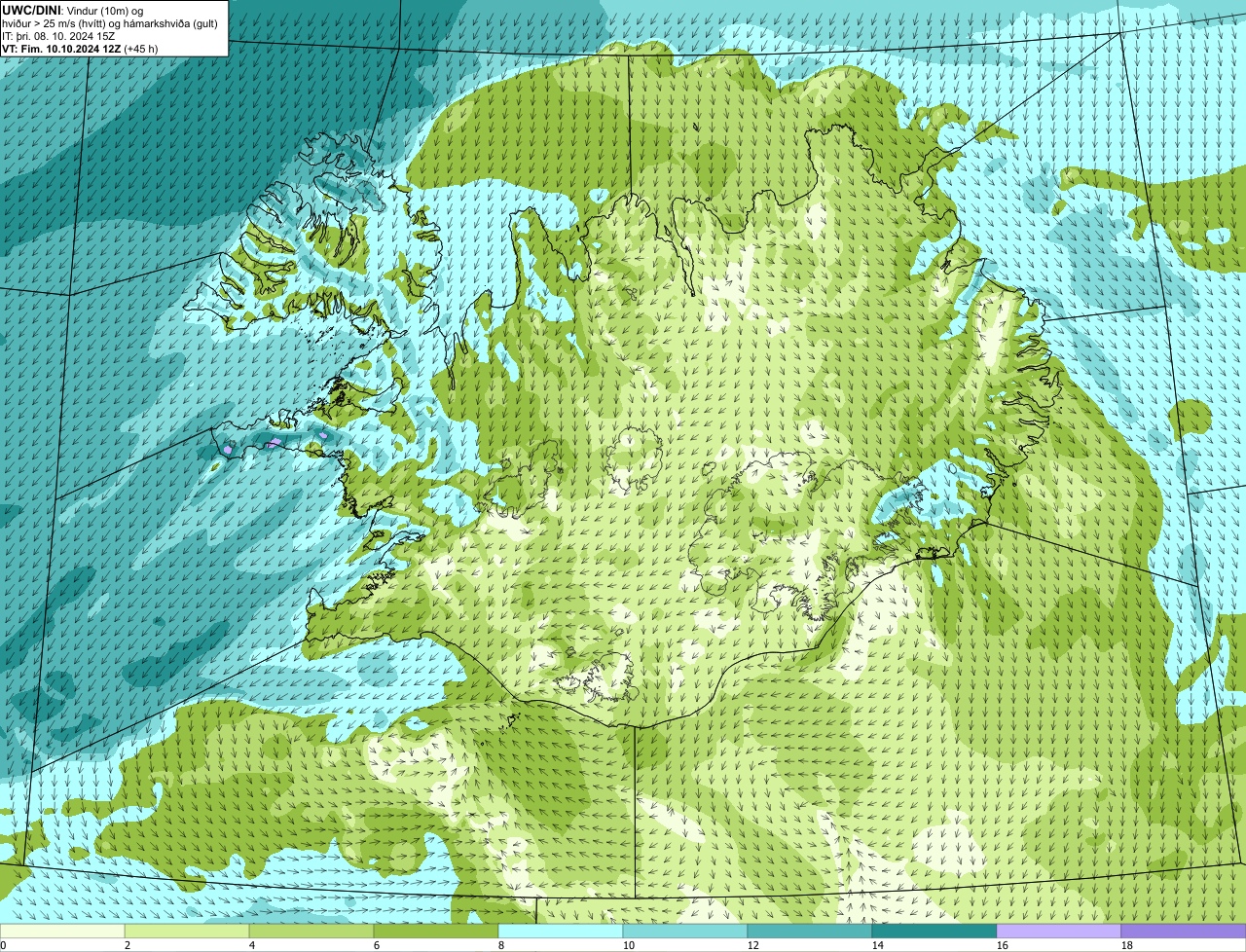Select the turquoise 10–12 m/s color swatch
The height and width of the screenshot is (952, 1246).
tap(685, 931)
